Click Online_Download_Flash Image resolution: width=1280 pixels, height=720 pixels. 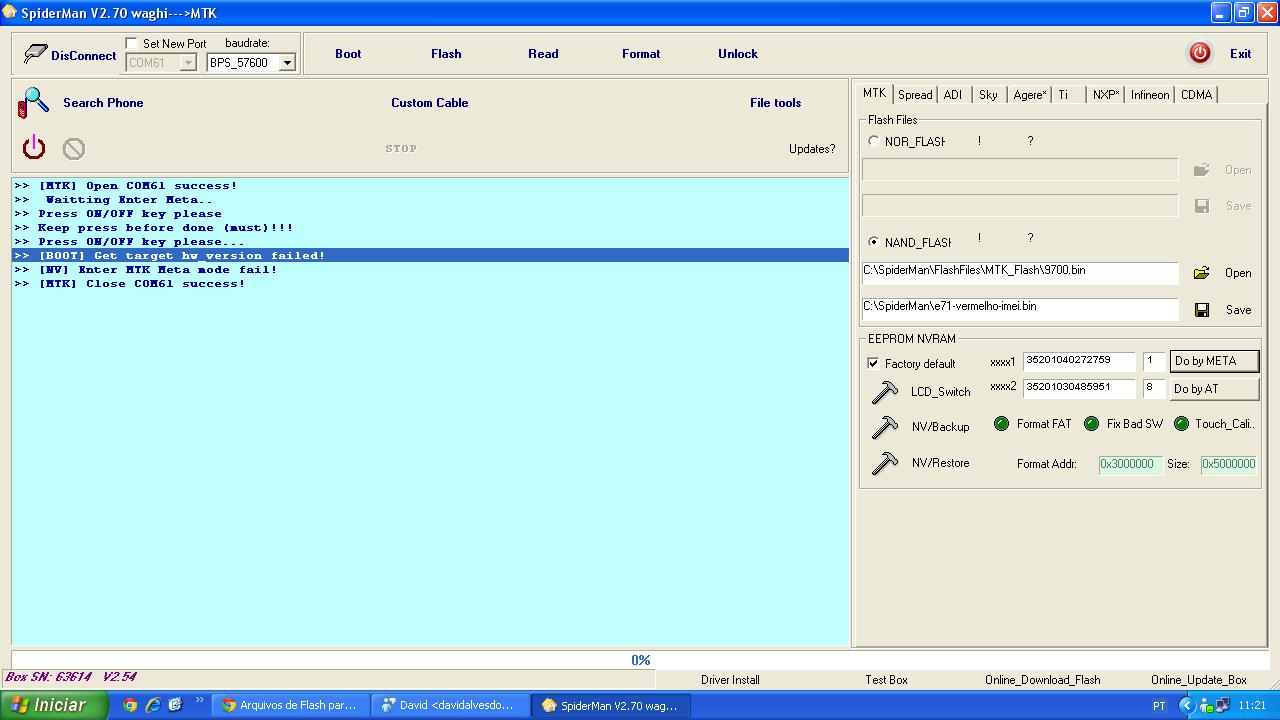tap(1042, 680)
